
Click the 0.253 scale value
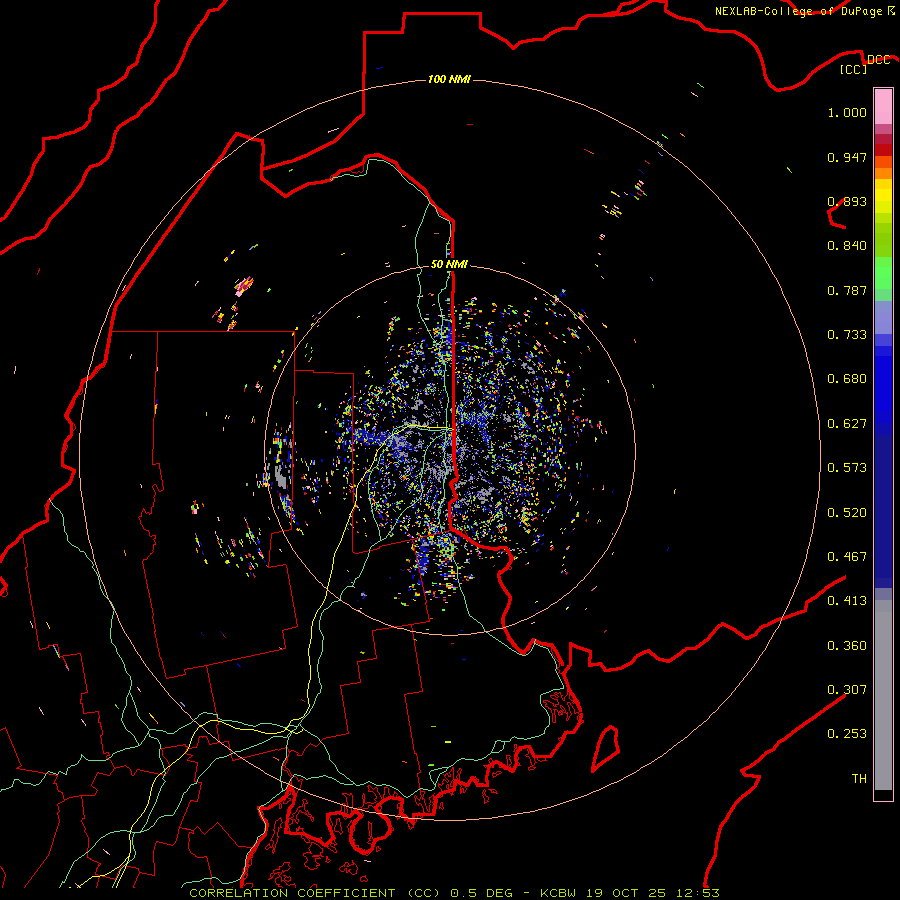click(847, 734)
